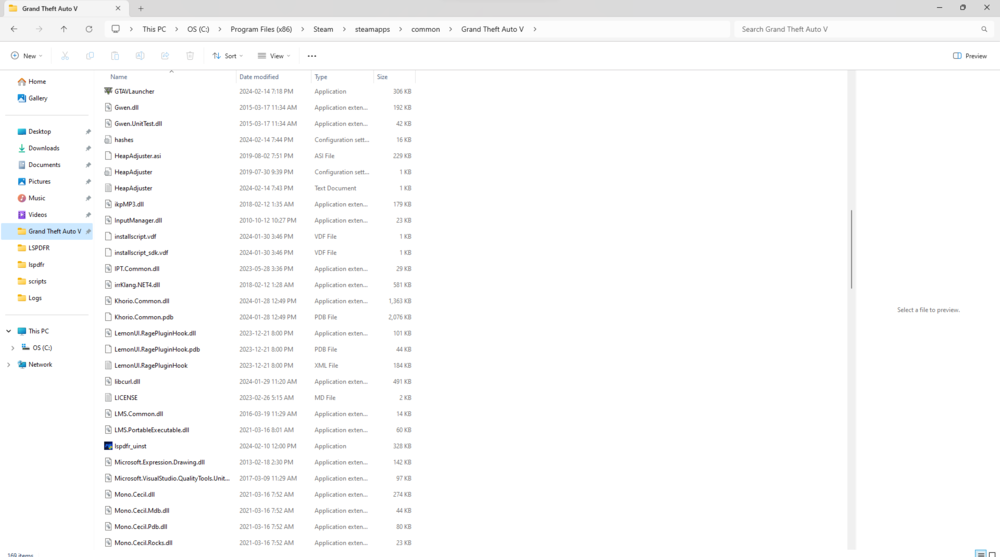
Task: Click the Share toolbar icon
Action: point(165,56)
